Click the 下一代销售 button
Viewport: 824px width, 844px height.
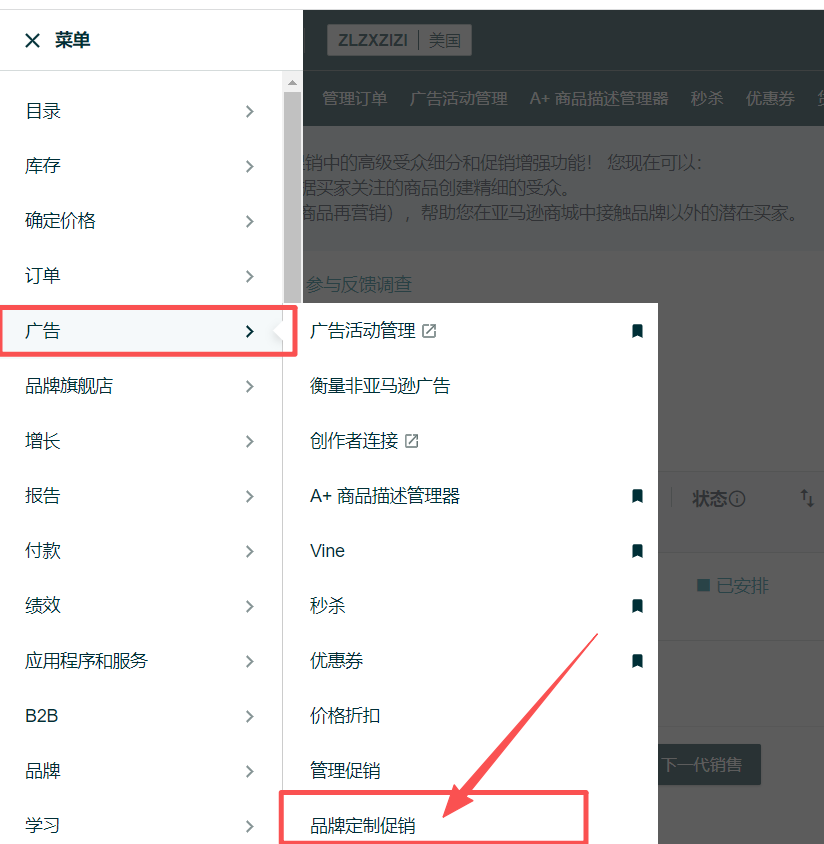[709, 764]
